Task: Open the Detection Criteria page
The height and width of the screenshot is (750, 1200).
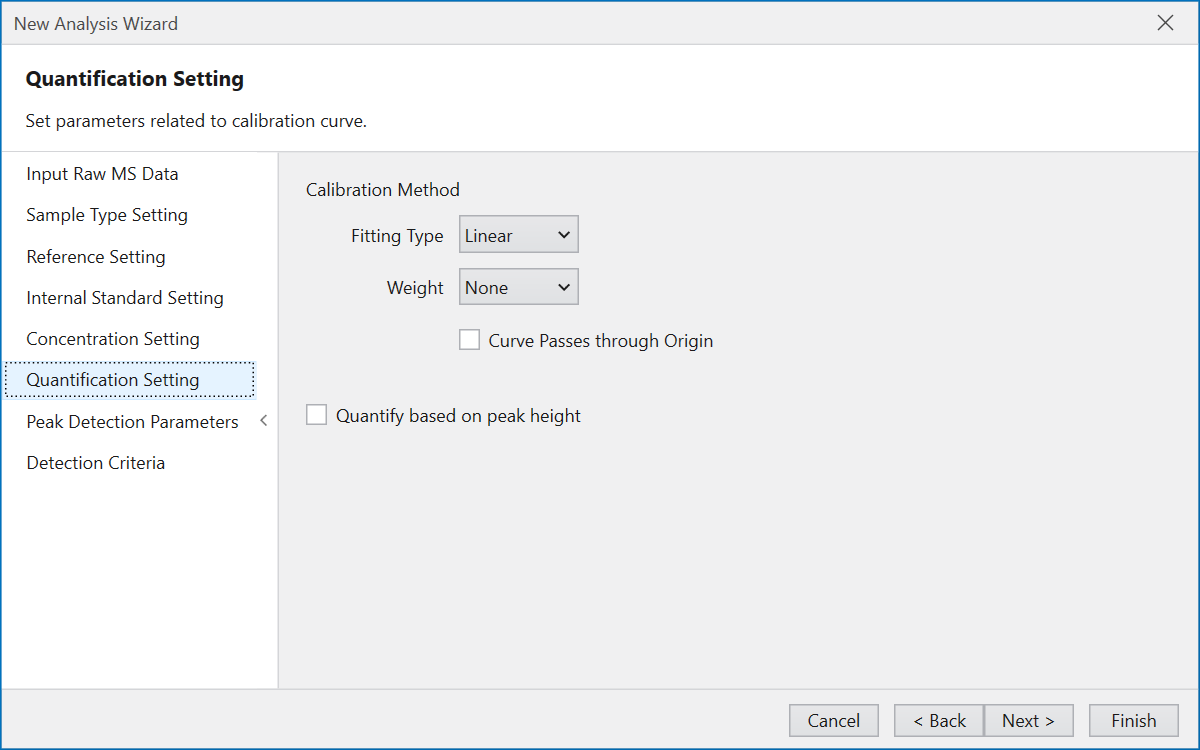Action: pyautogui.click(x=95, y=462)
